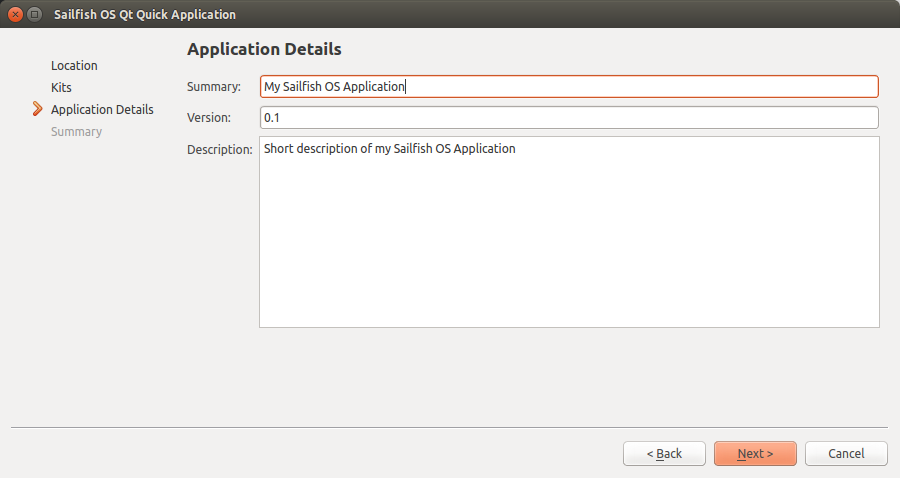Select the Application Details sidebar step
The height and width of the screenshot is (478, 900).
102,109
